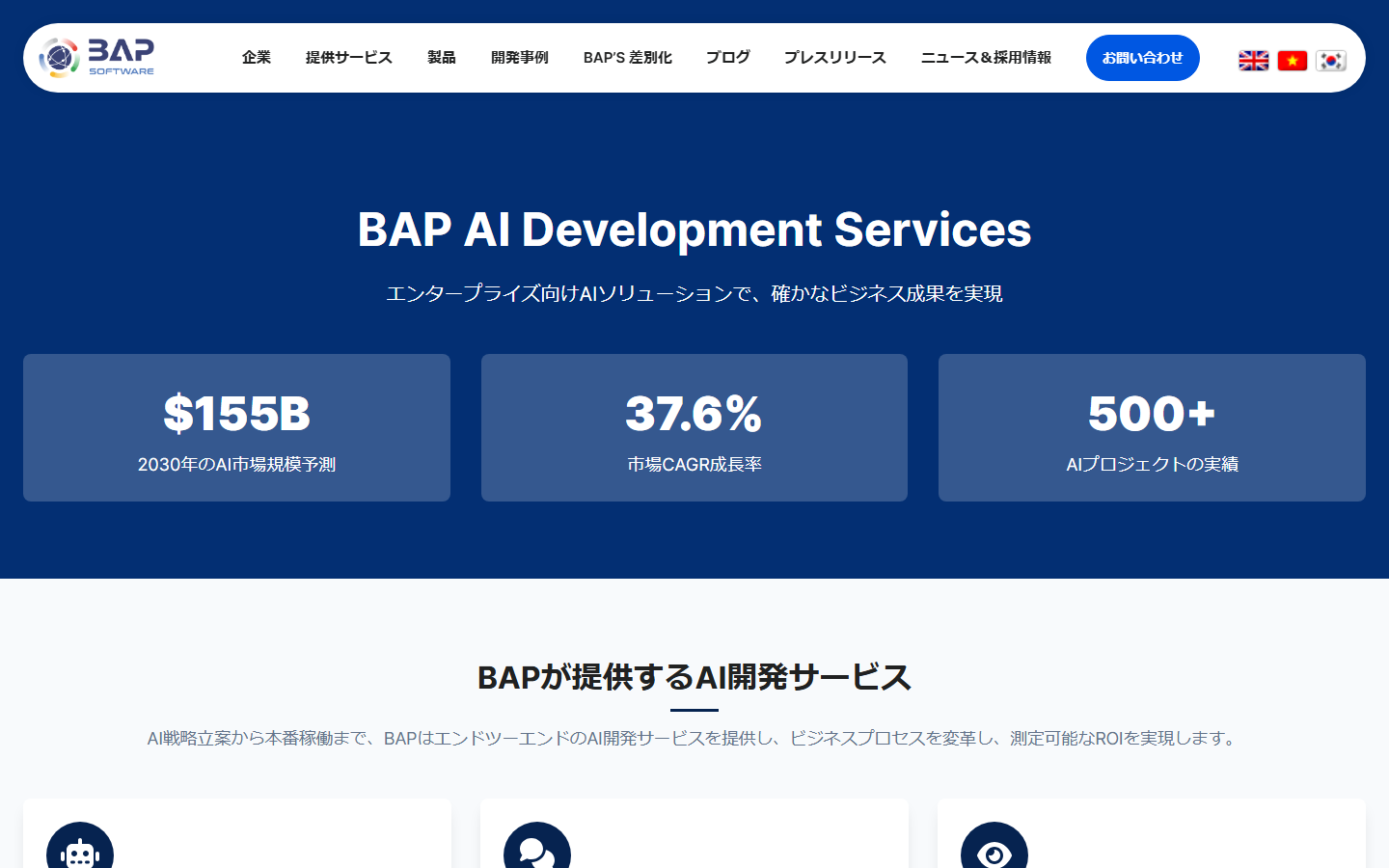Click the robot icon service card

[236, 834]
